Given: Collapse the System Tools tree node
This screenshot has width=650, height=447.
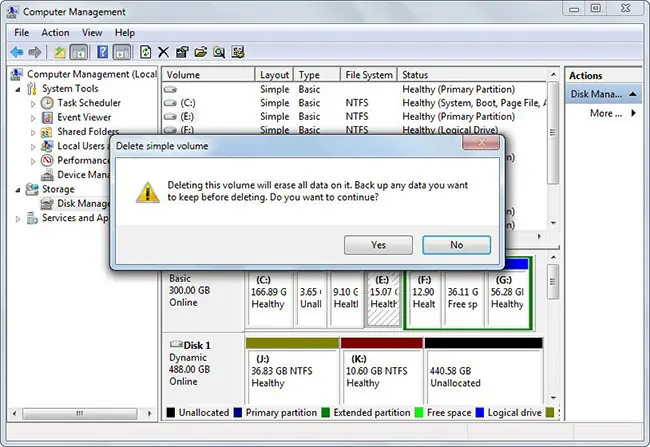Looking at the screenshot, I should pos(18,89).
